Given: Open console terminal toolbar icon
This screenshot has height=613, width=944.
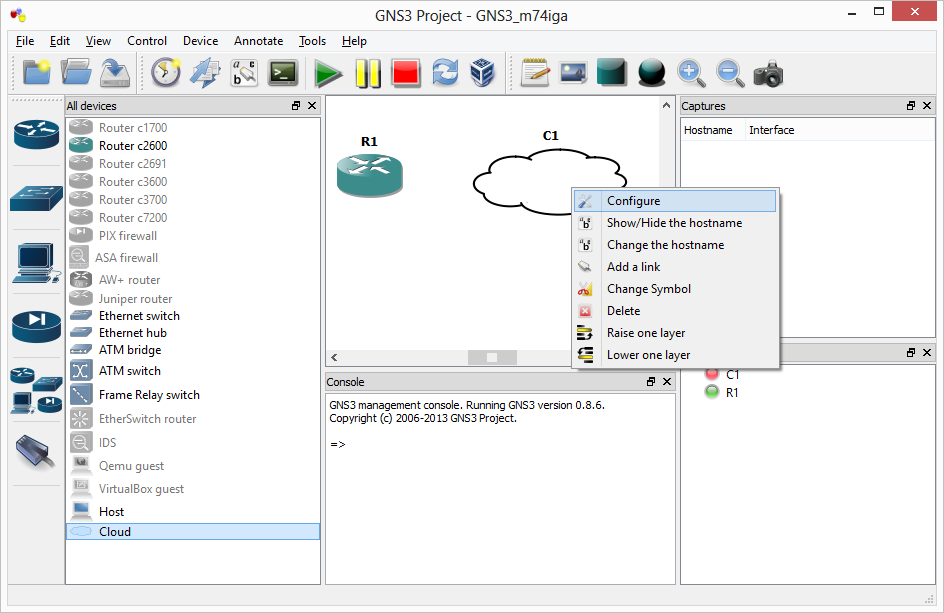Looking at the screenshot, I should [283, 73].
